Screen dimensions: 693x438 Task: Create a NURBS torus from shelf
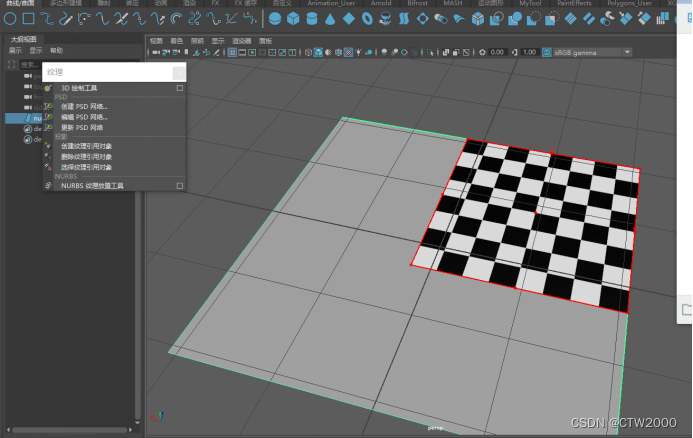(367, 19)
